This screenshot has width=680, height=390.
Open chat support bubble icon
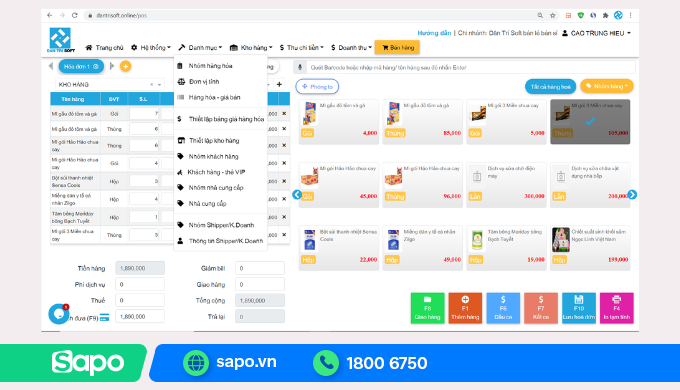(x=59, y=314)
